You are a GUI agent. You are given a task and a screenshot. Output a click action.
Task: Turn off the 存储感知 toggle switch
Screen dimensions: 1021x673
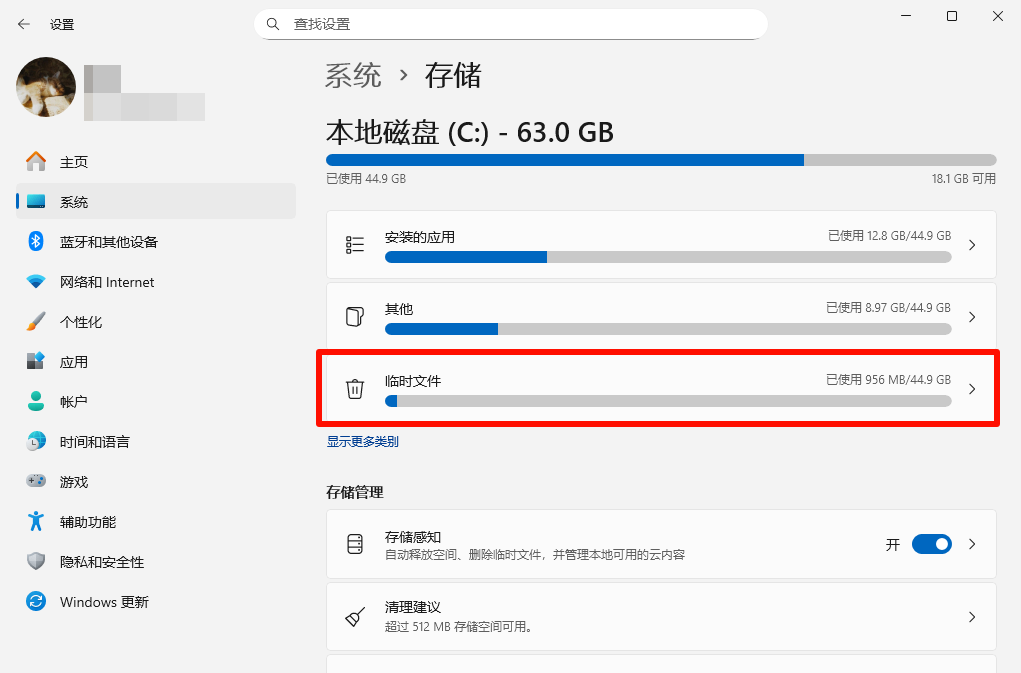pyautogui.click(x=931, y=544)
